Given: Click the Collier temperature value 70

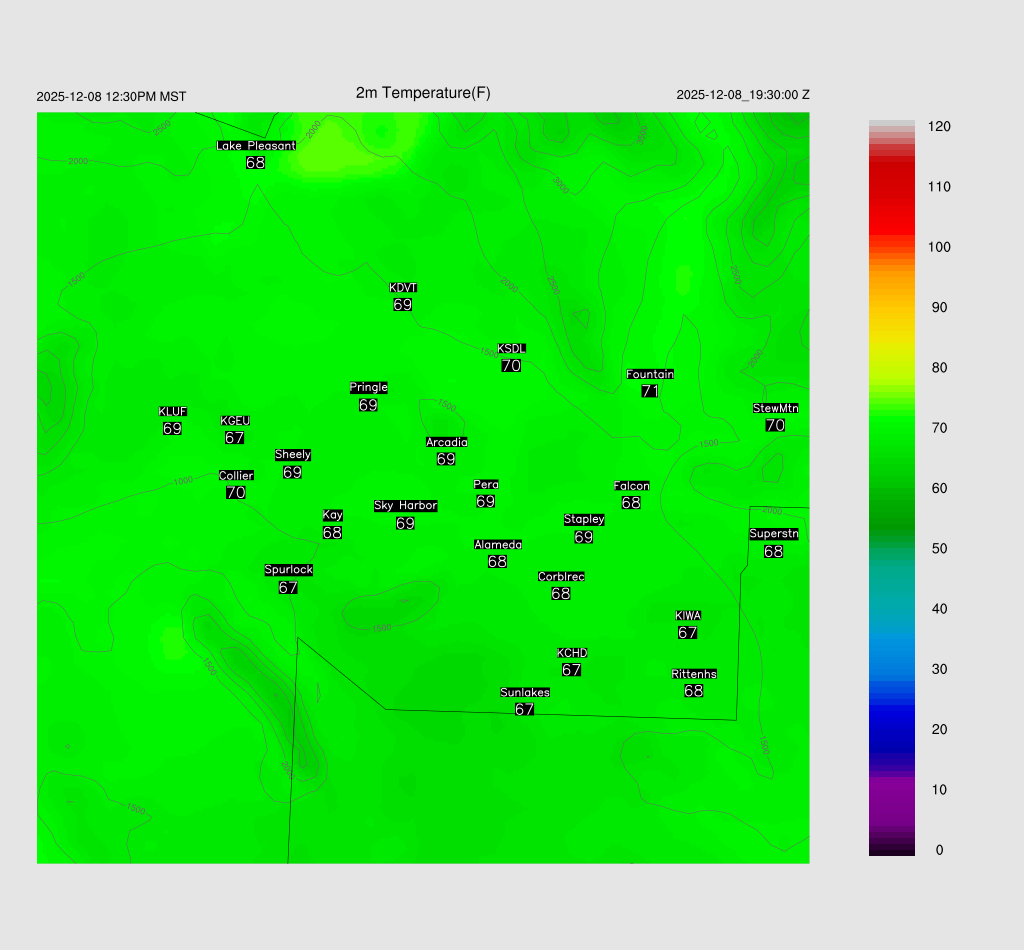Looking at the screenshot, I should [236, 493].
